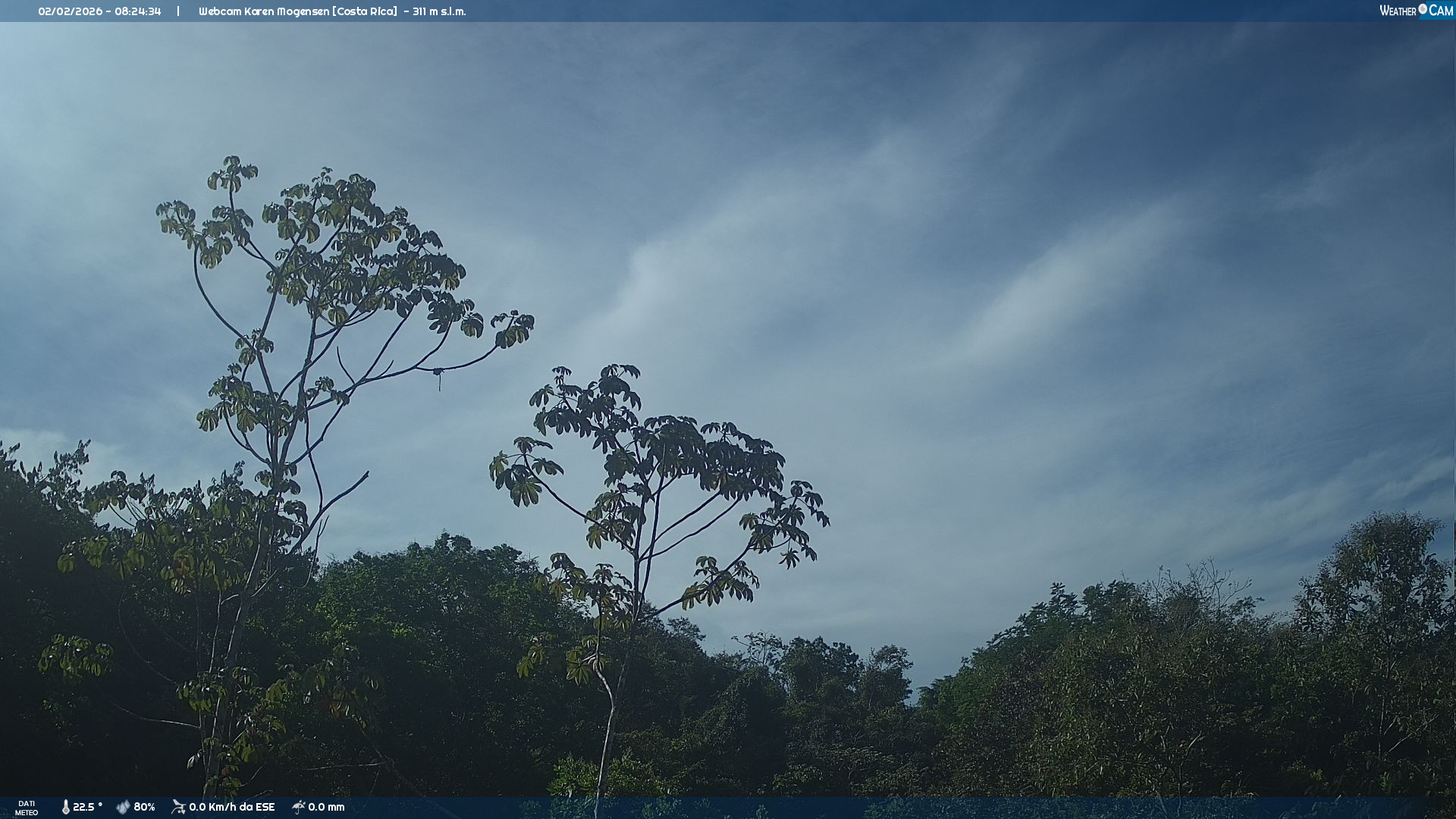Click the 0.0 mm rainfall value

point(326,807)
